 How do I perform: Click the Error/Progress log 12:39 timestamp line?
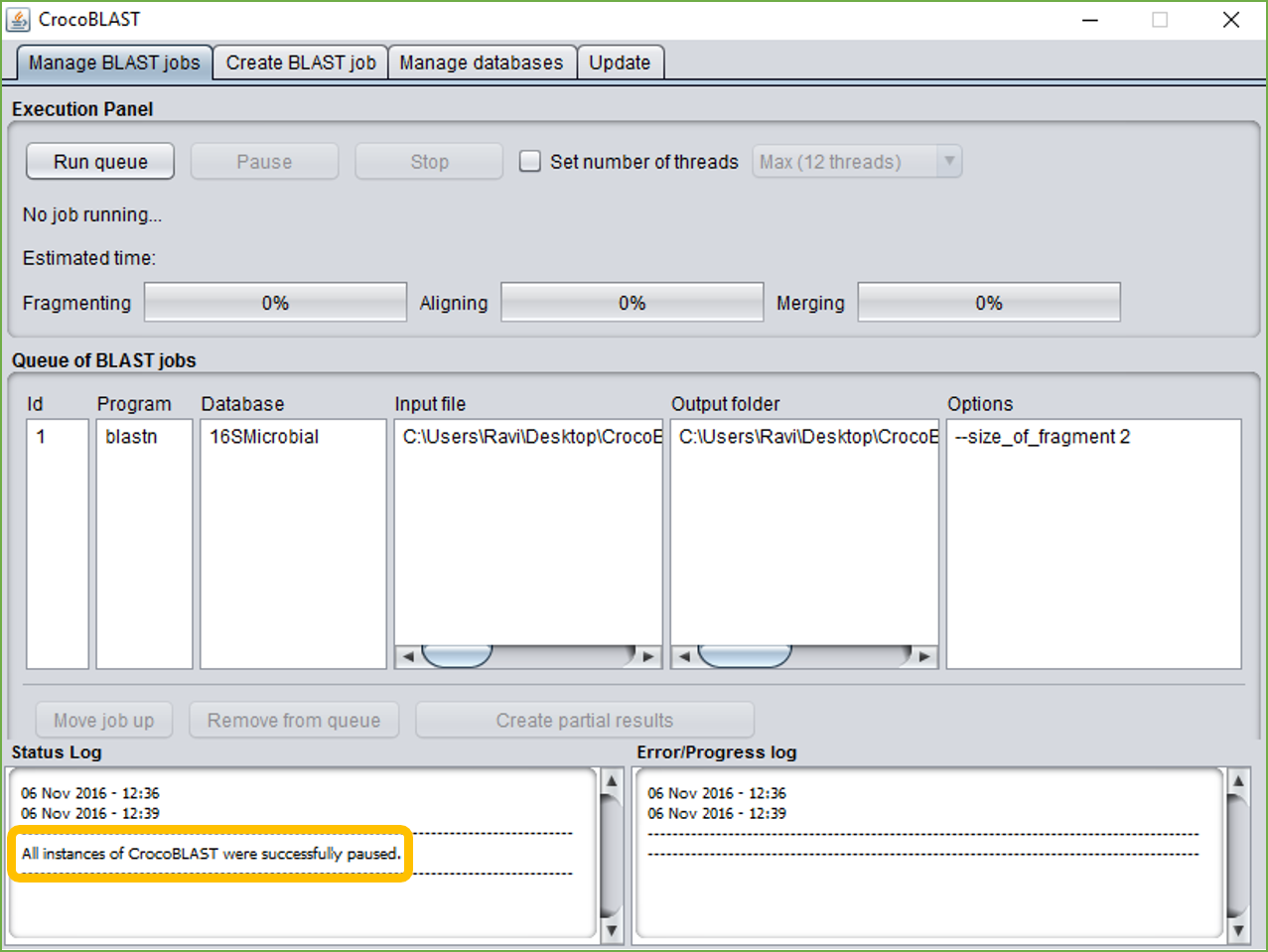(x=717, y=813)
